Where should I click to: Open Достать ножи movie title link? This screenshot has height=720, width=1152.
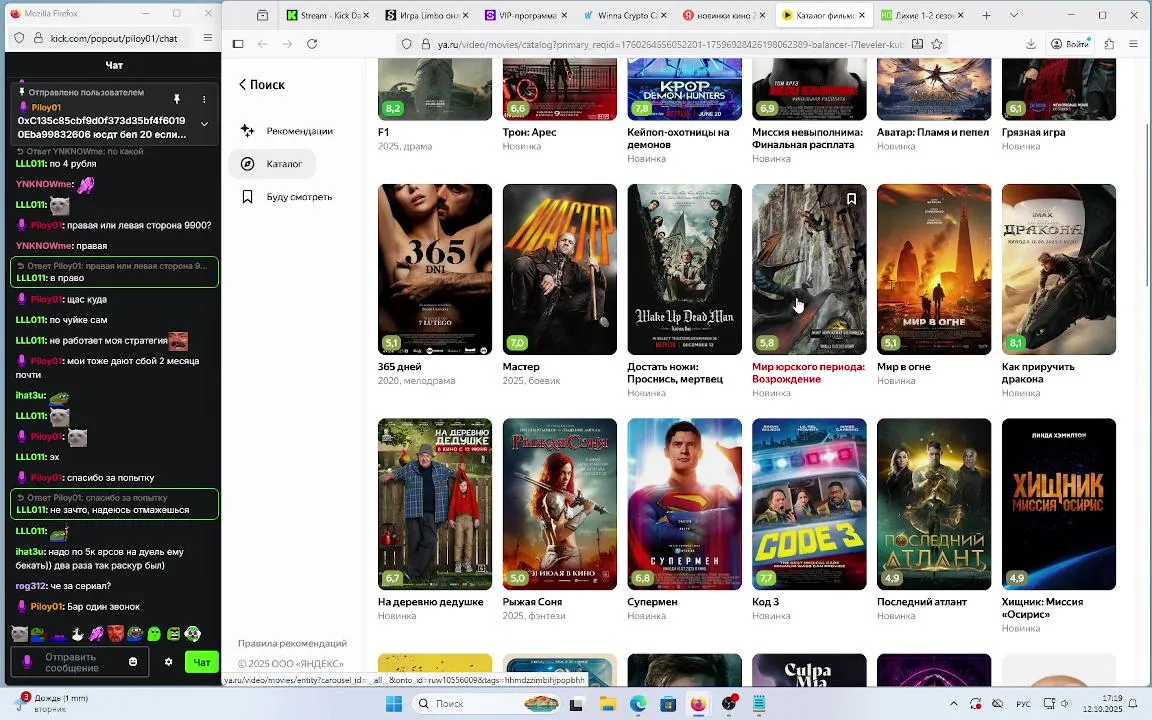click(x=675, y=372)
